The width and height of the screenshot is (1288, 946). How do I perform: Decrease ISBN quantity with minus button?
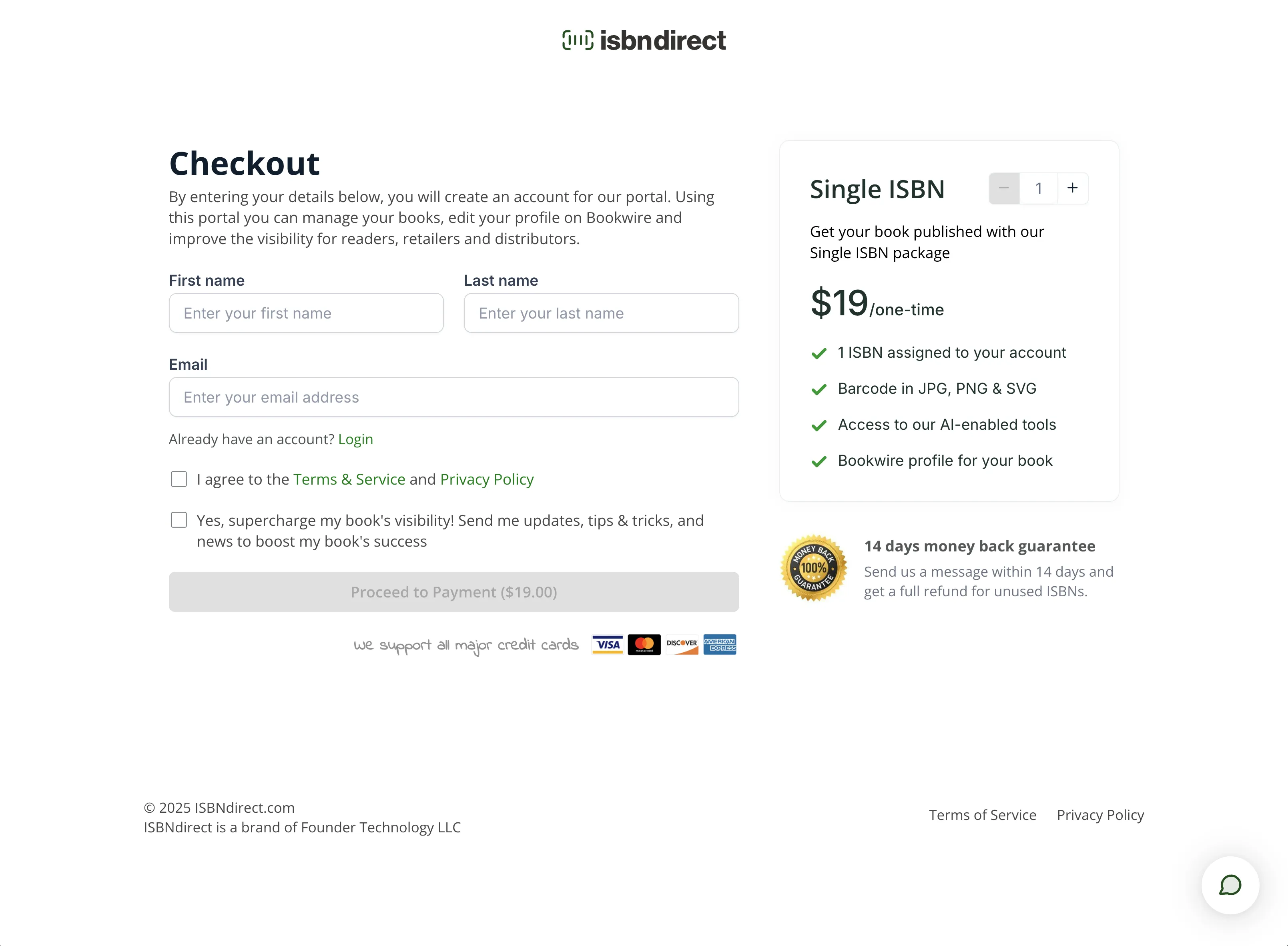pyautogui.click(x=1004, y=188)
